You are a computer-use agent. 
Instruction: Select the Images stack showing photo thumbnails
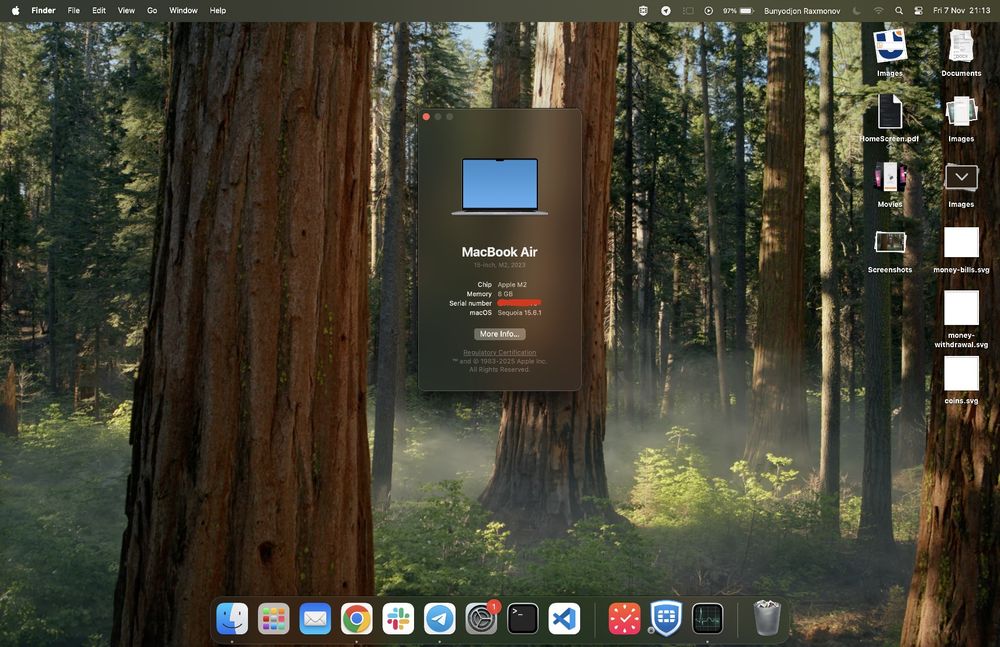961,118
